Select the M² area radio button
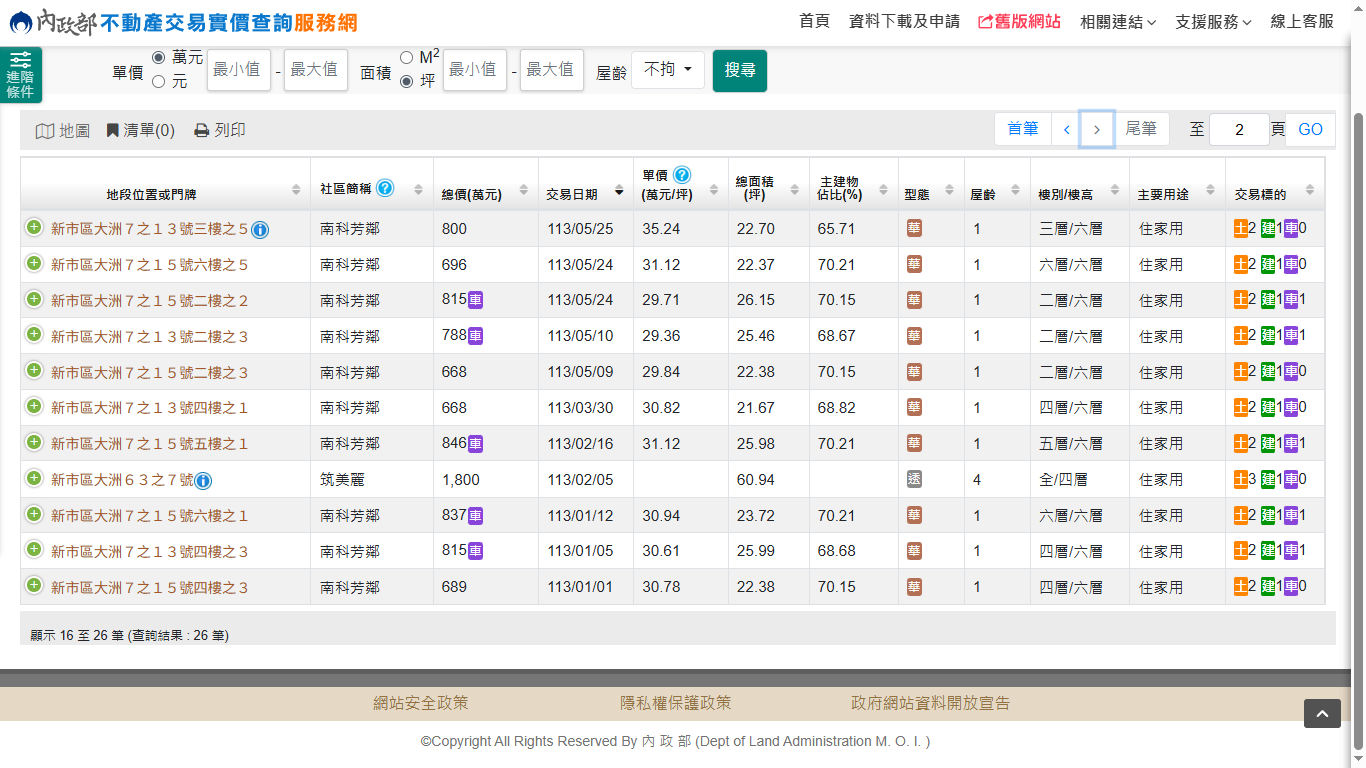 pyautogui.click(x=406, y=58)
